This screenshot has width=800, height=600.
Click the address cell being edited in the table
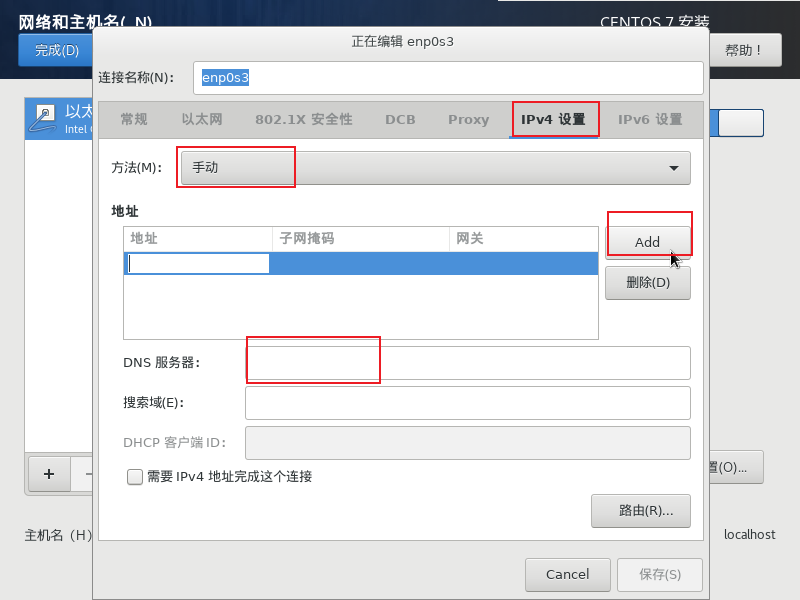point(197,263)
